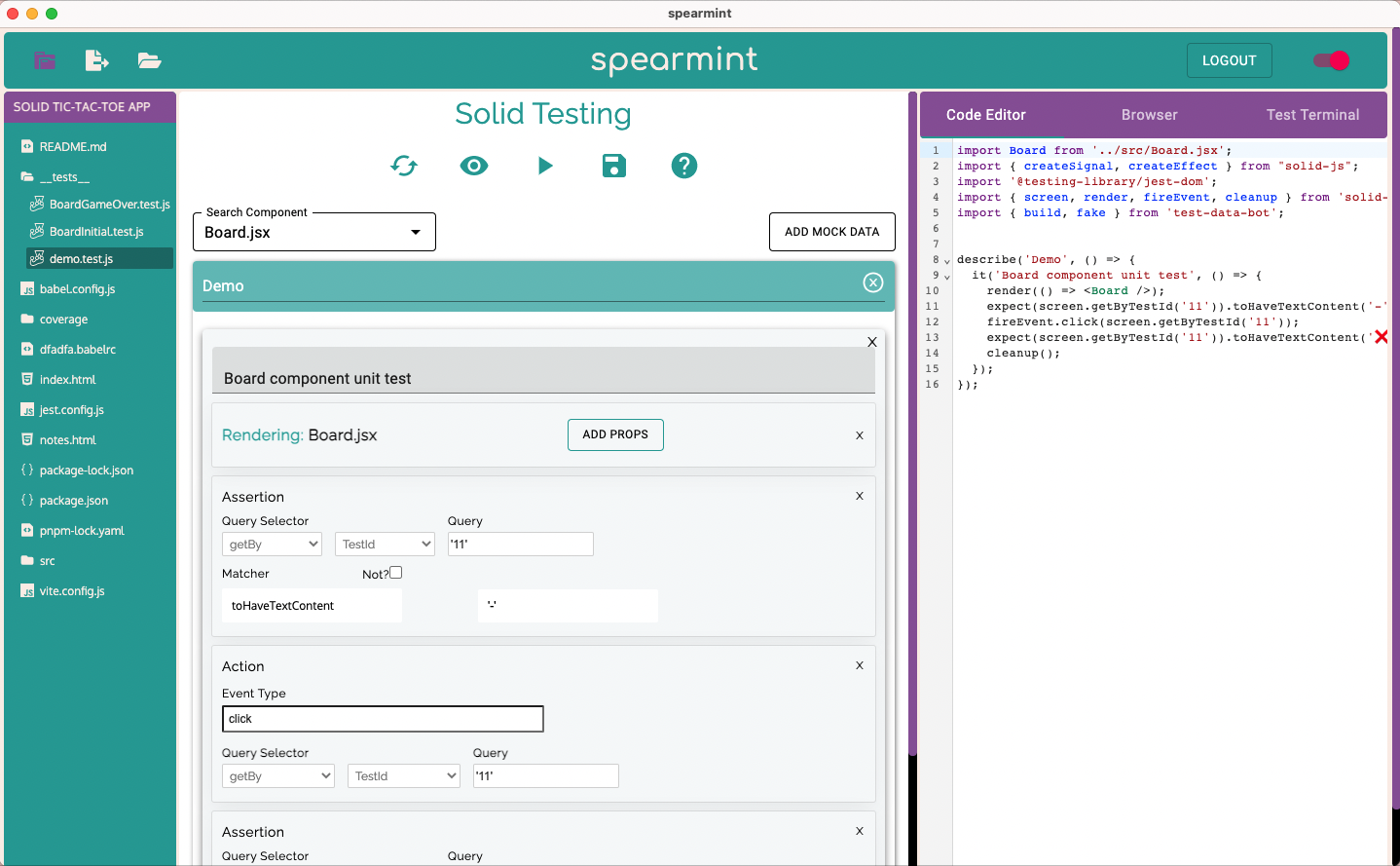Click the file explorer toggle icon in header
Image resolution: width=1400 pixels, height=866 pixels.
(45, 60)
